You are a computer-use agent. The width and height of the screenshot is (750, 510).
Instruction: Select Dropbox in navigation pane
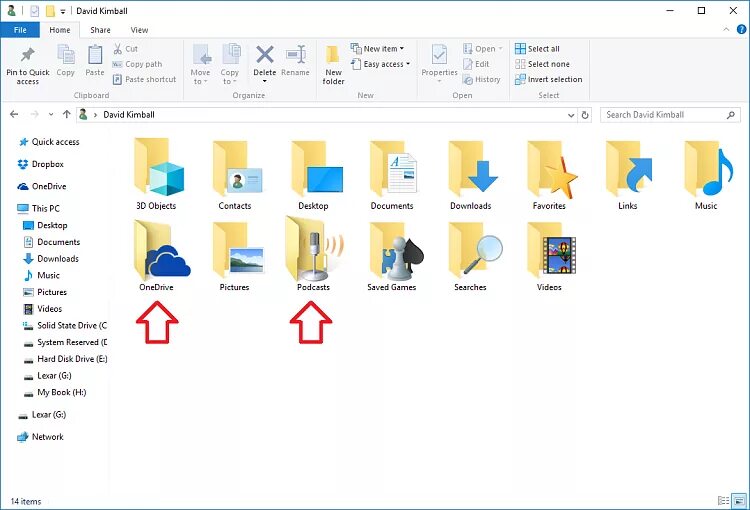40,164
